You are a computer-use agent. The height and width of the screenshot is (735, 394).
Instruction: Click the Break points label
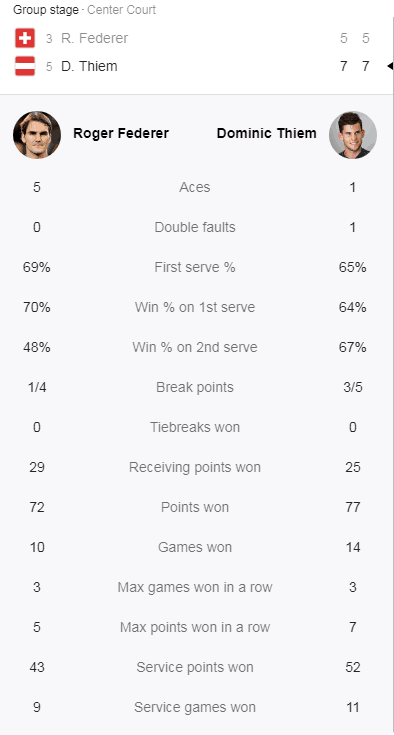point(195,387)
